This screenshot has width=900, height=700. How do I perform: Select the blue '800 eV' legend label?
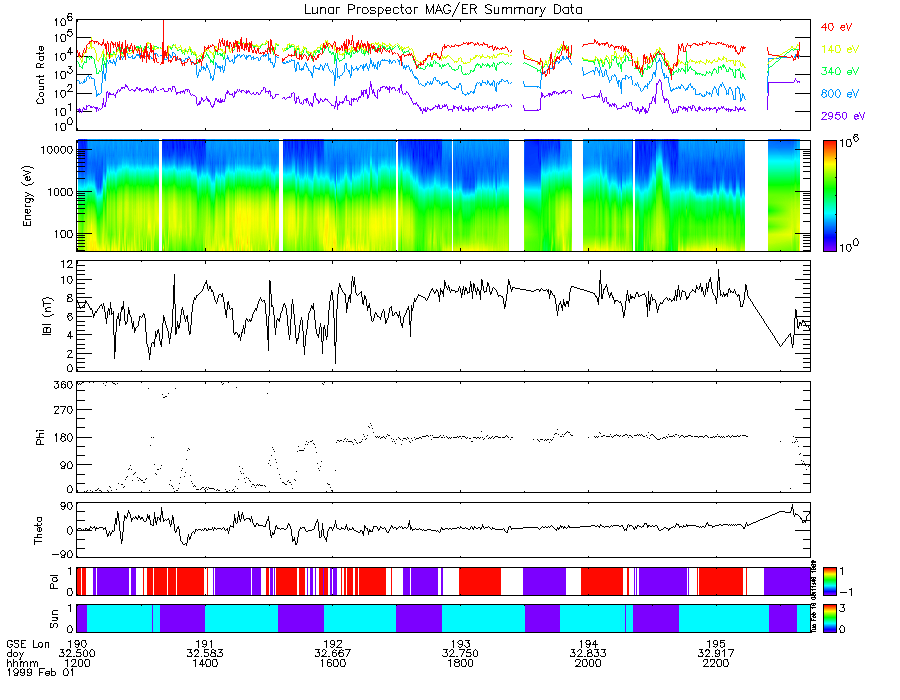(x=840, y=94)
